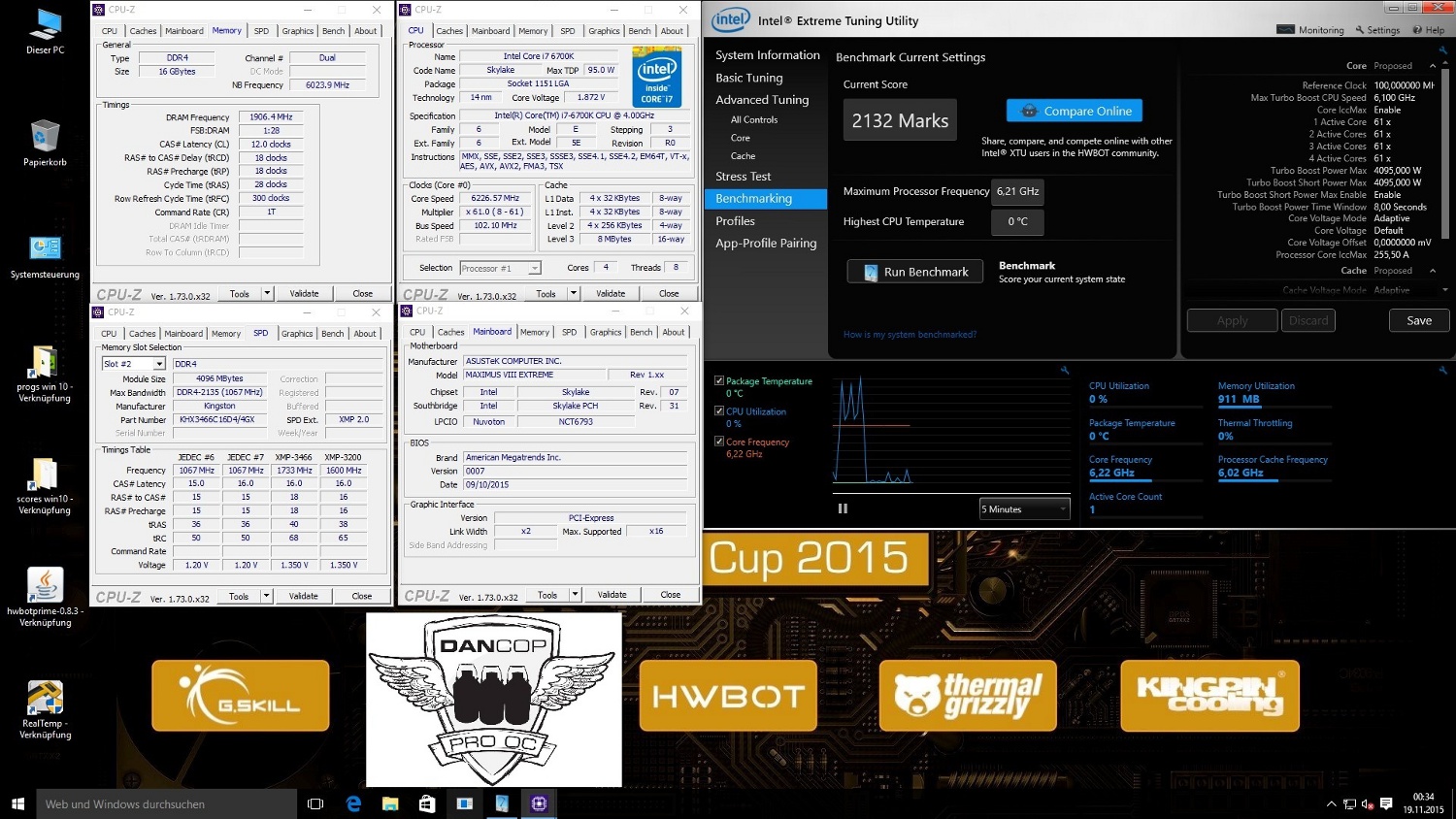Open Systemsteuerung desktop shortcut
Image resolution: width=1456 pixels, height=819 pixels.
tap(45, 256)
